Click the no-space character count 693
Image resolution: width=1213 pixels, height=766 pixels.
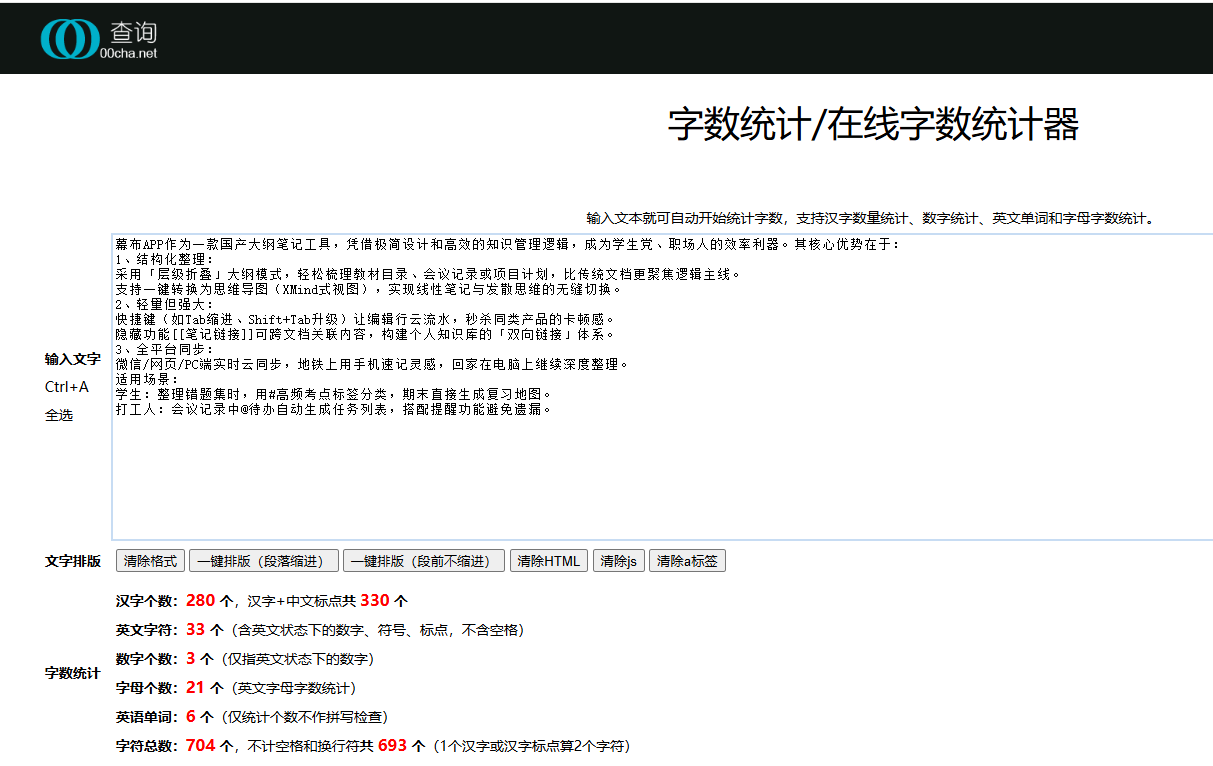pos(393,746)
